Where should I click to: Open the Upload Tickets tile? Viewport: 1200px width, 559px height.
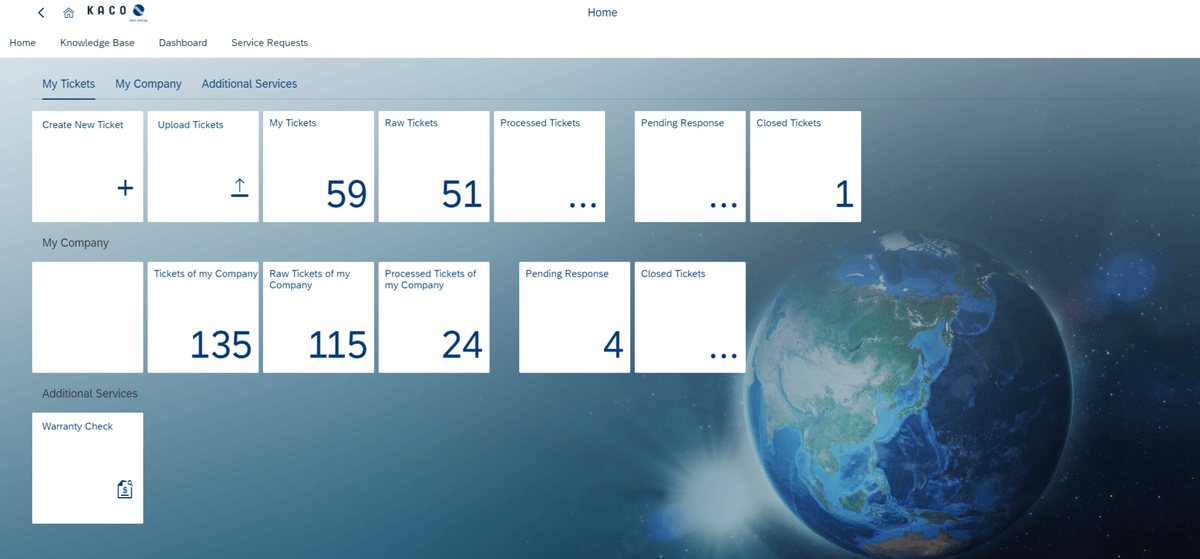[x=203, y=166]
